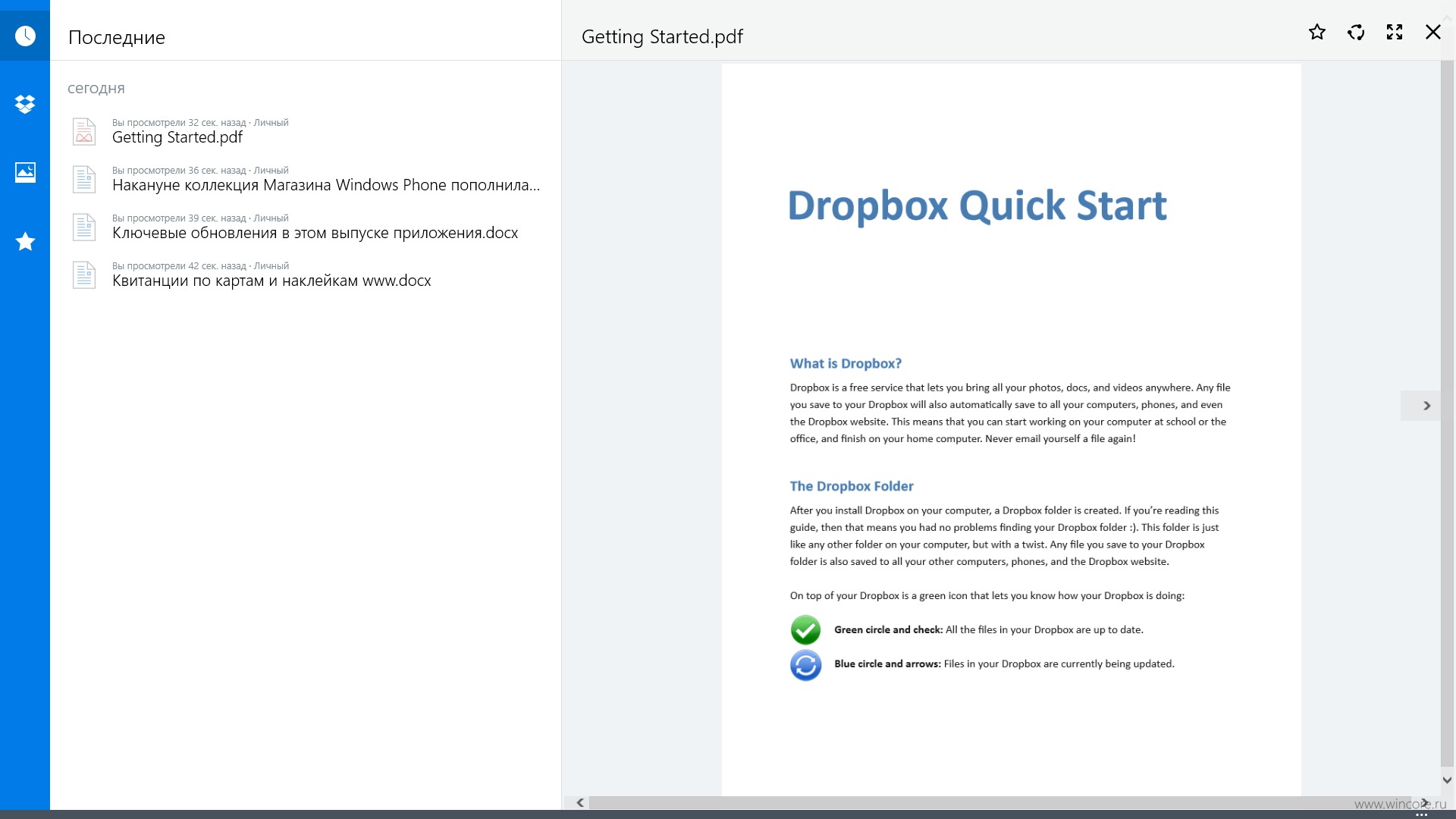1456x819 pixels.
Task: Click the horizontal scrollbar track in preview
Action: point(1001,802)
